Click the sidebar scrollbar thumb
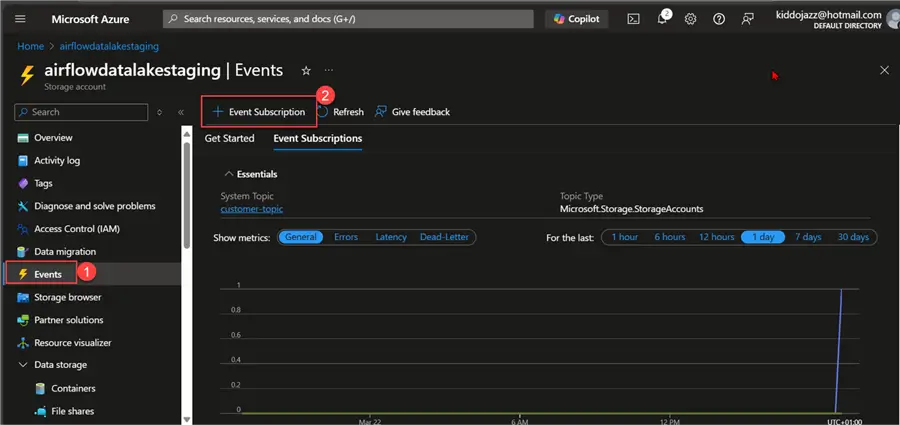Screen dimensions: 900x425 [x=186, y=195]
